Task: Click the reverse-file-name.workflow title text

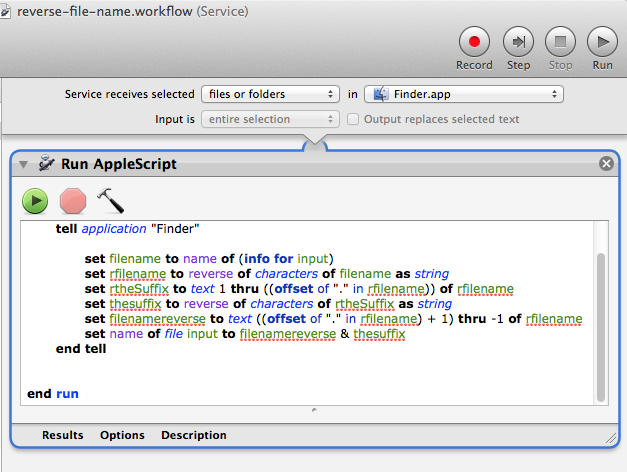Action: (105, 12)
